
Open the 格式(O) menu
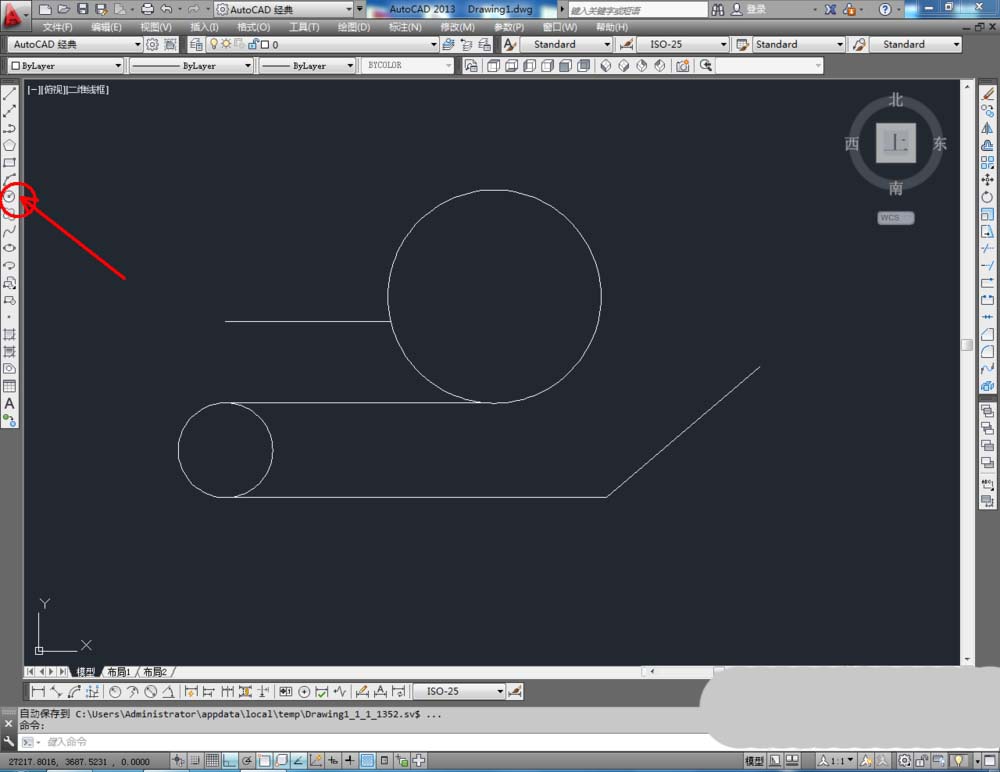point(253,27)
